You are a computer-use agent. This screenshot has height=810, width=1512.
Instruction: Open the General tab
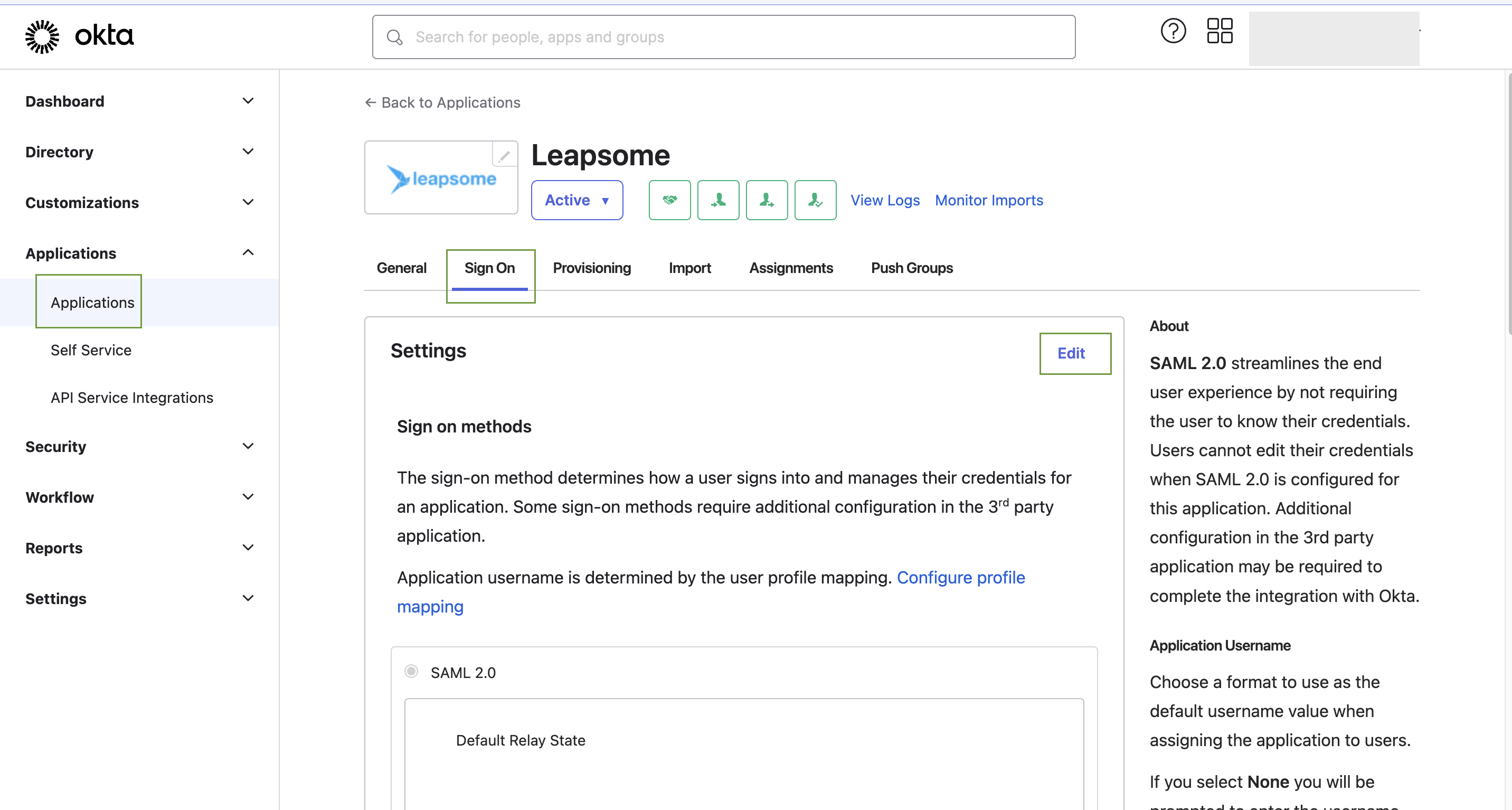(x=401, y=268)
